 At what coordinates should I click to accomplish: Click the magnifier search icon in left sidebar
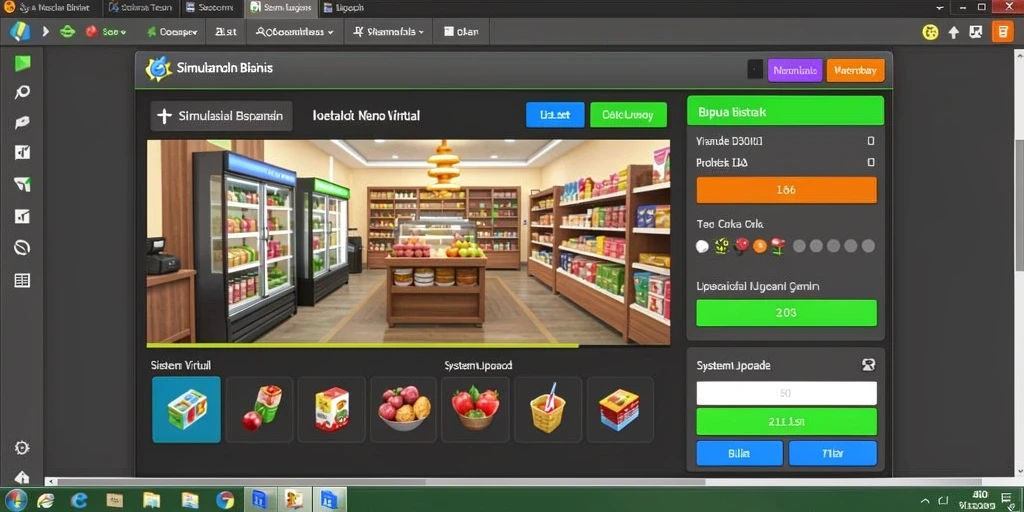[22, 92]
